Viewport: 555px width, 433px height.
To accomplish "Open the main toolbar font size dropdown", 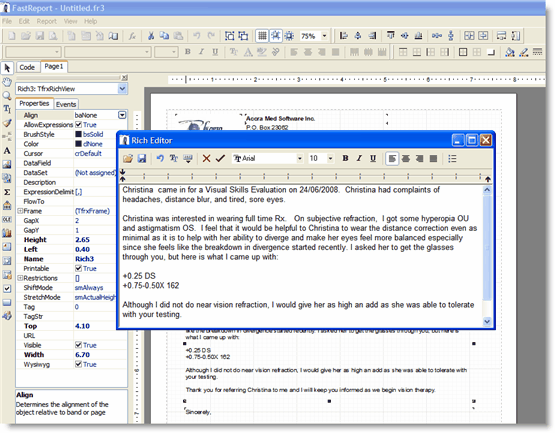I will click(x=173, y=52).
